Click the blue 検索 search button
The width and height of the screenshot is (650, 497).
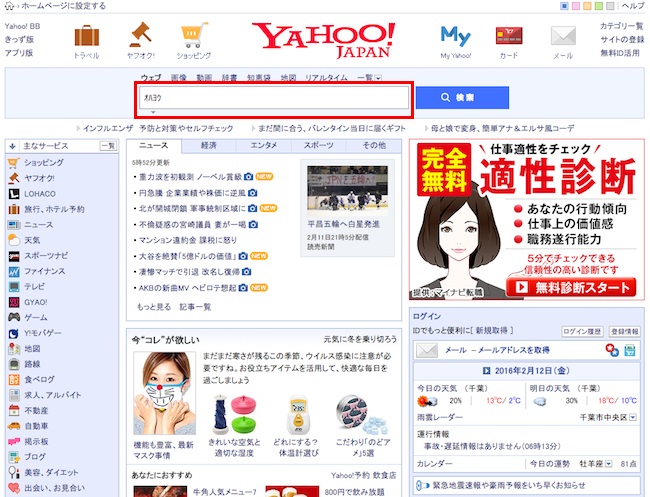pyautogui.click(x=462, y=97)
